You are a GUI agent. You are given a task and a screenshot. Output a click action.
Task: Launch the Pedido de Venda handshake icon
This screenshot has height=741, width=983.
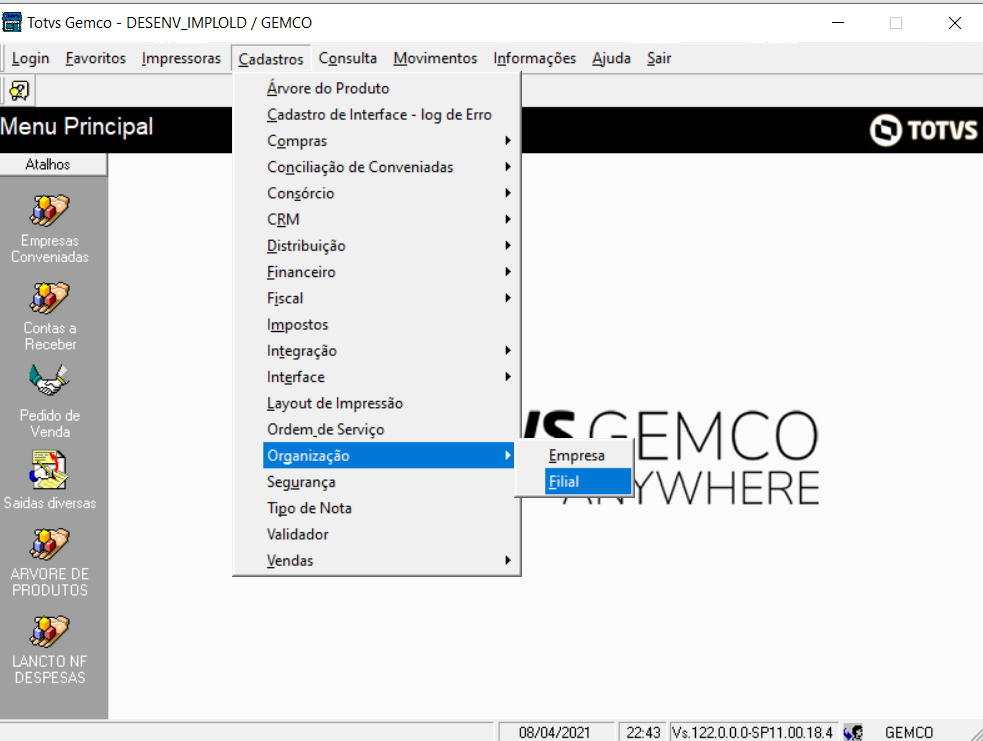[x=49, y=381]
